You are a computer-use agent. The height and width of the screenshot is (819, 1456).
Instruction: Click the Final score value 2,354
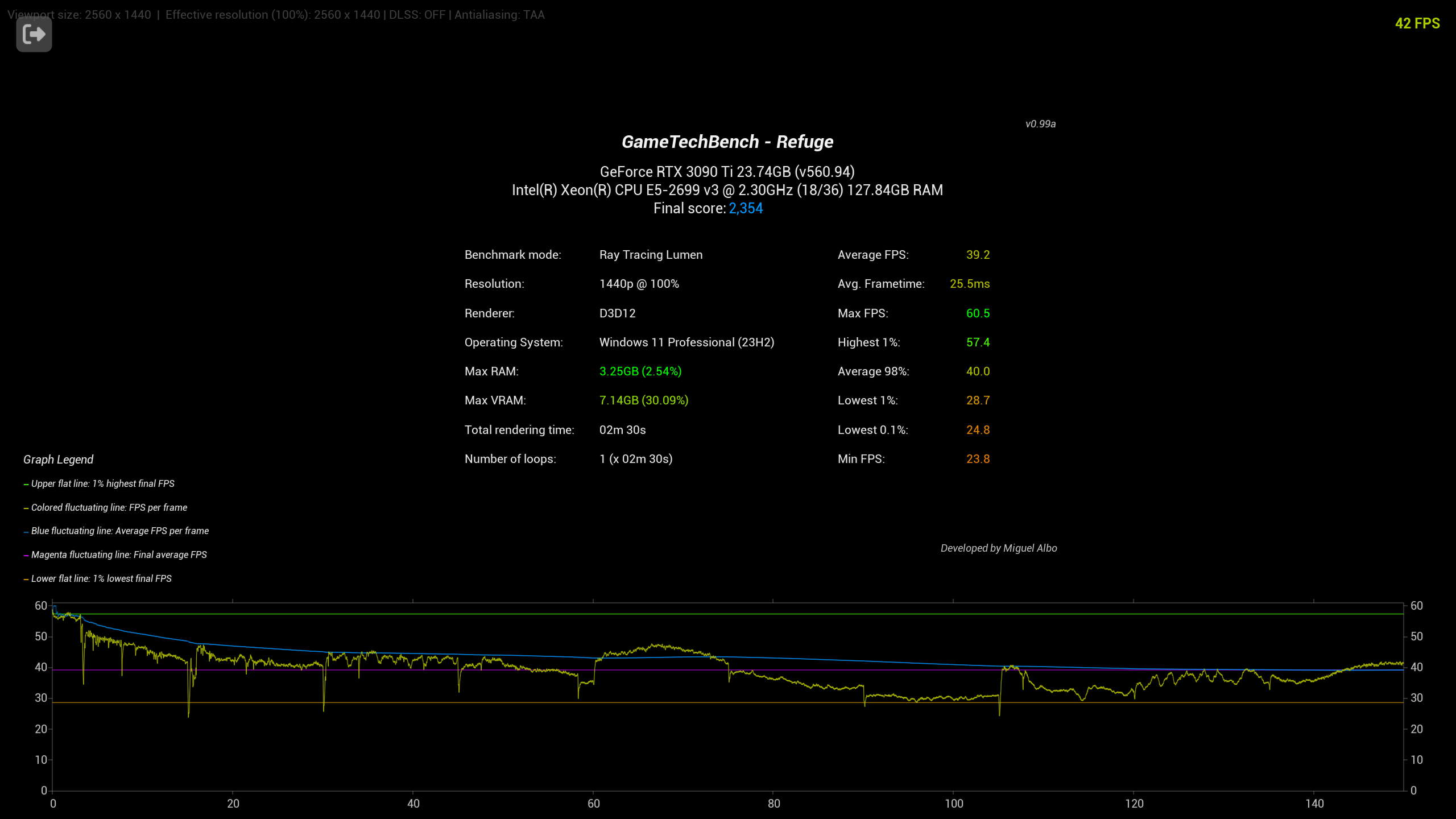coord(746,208)
